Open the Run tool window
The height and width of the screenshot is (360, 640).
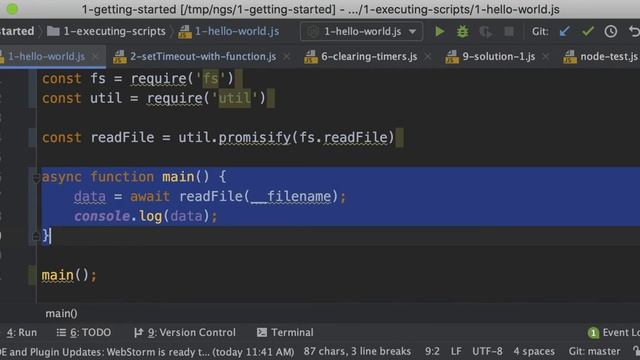[x=22, y=333]
